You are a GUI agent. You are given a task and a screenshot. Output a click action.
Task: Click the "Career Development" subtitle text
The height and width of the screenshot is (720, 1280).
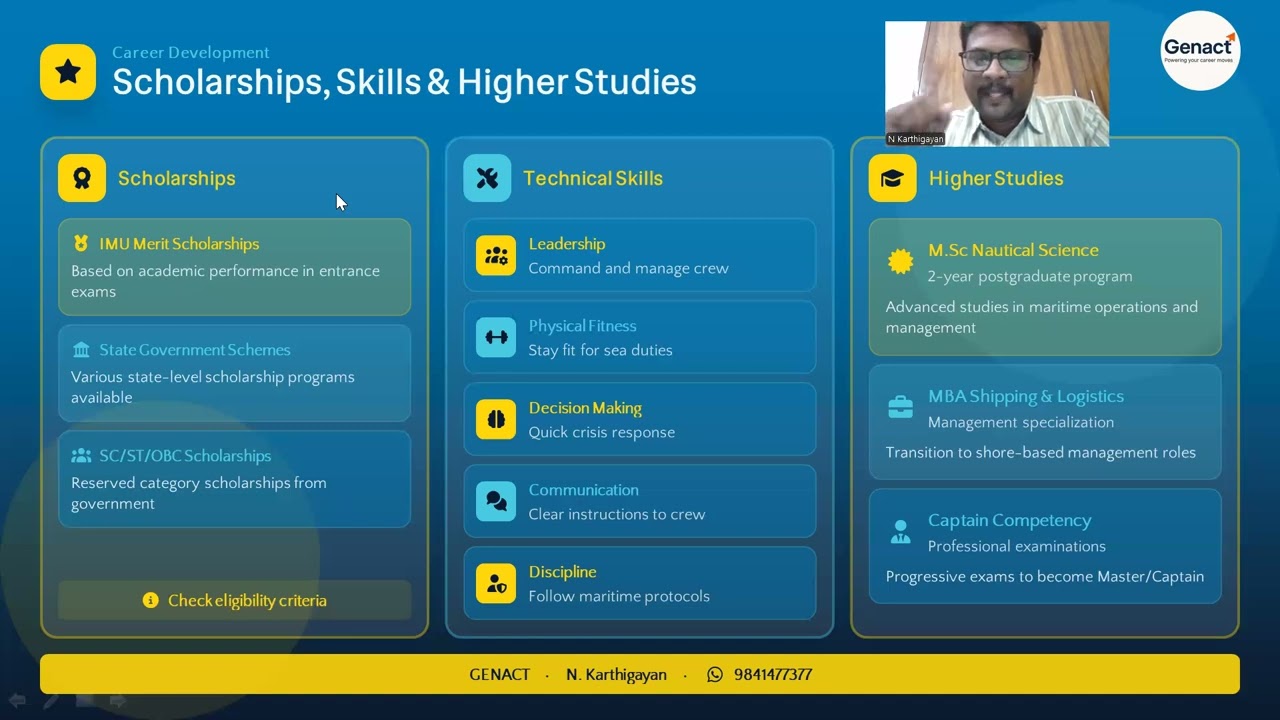(191, 53)
